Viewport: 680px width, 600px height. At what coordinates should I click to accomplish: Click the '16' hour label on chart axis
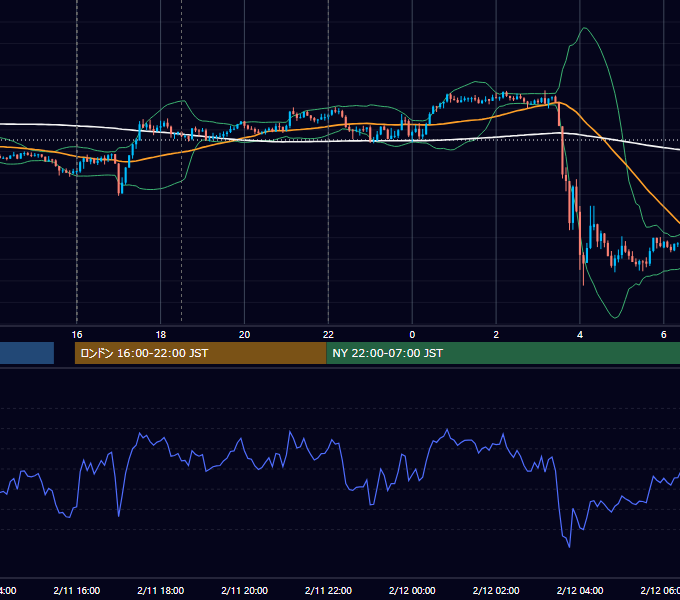(x=77, y=335)
